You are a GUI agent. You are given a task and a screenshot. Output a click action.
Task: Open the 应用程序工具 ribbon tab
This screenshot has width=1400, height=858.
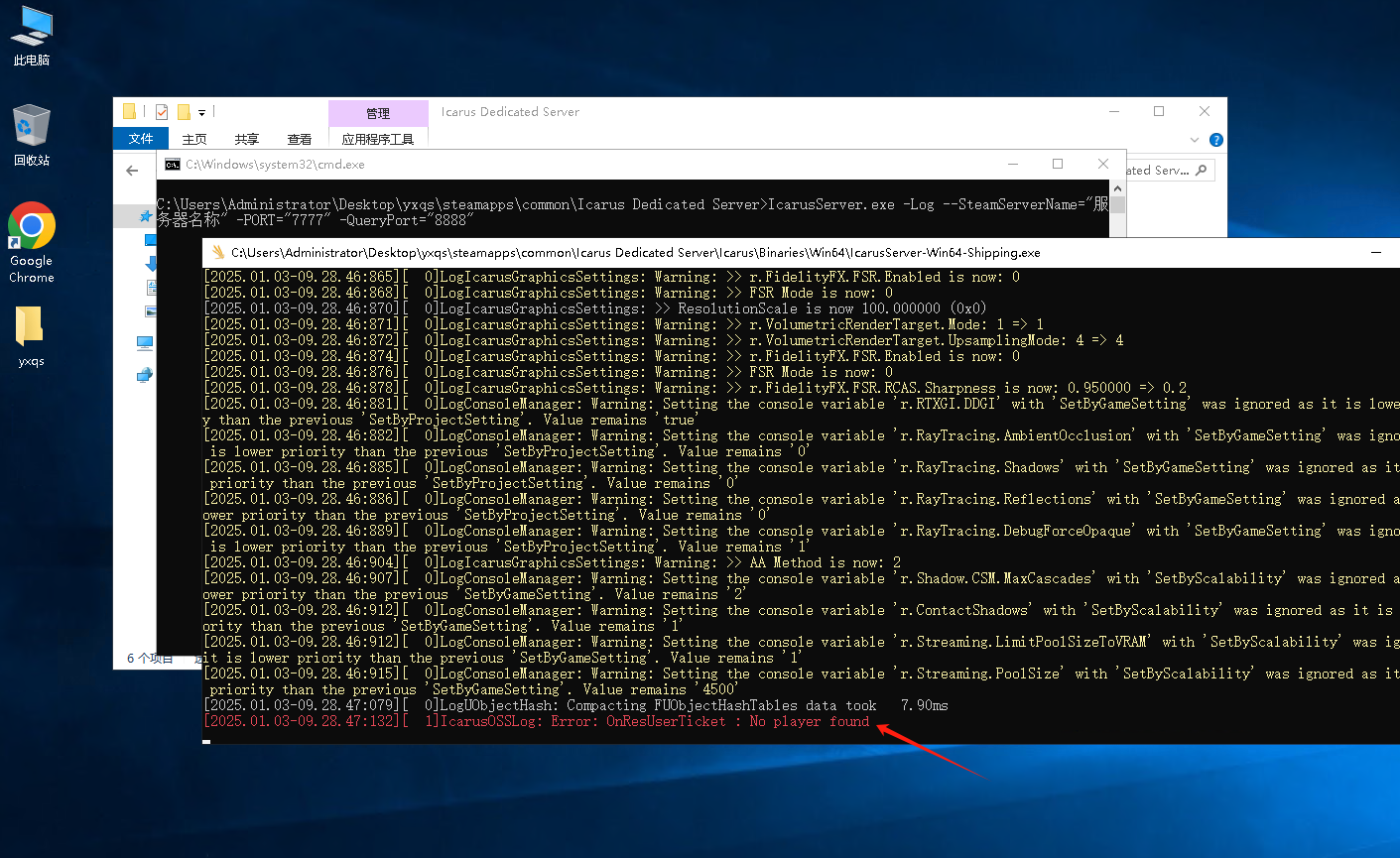378,139
